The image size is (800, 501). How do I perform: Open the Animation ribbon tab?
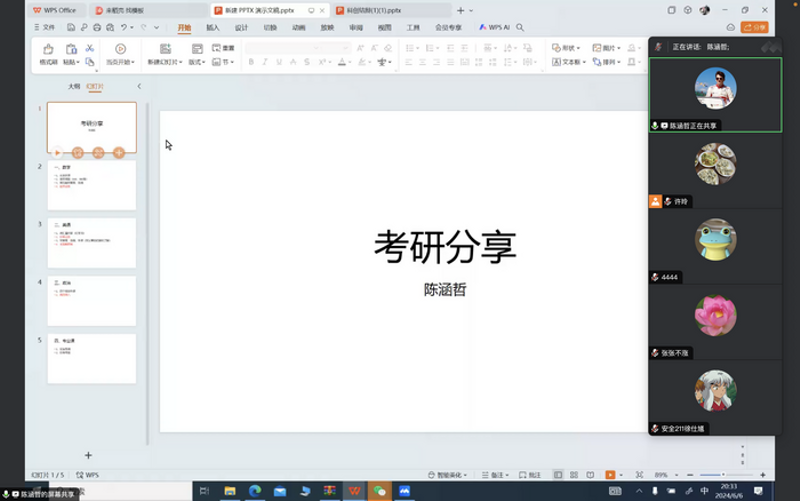pos(298,28)
